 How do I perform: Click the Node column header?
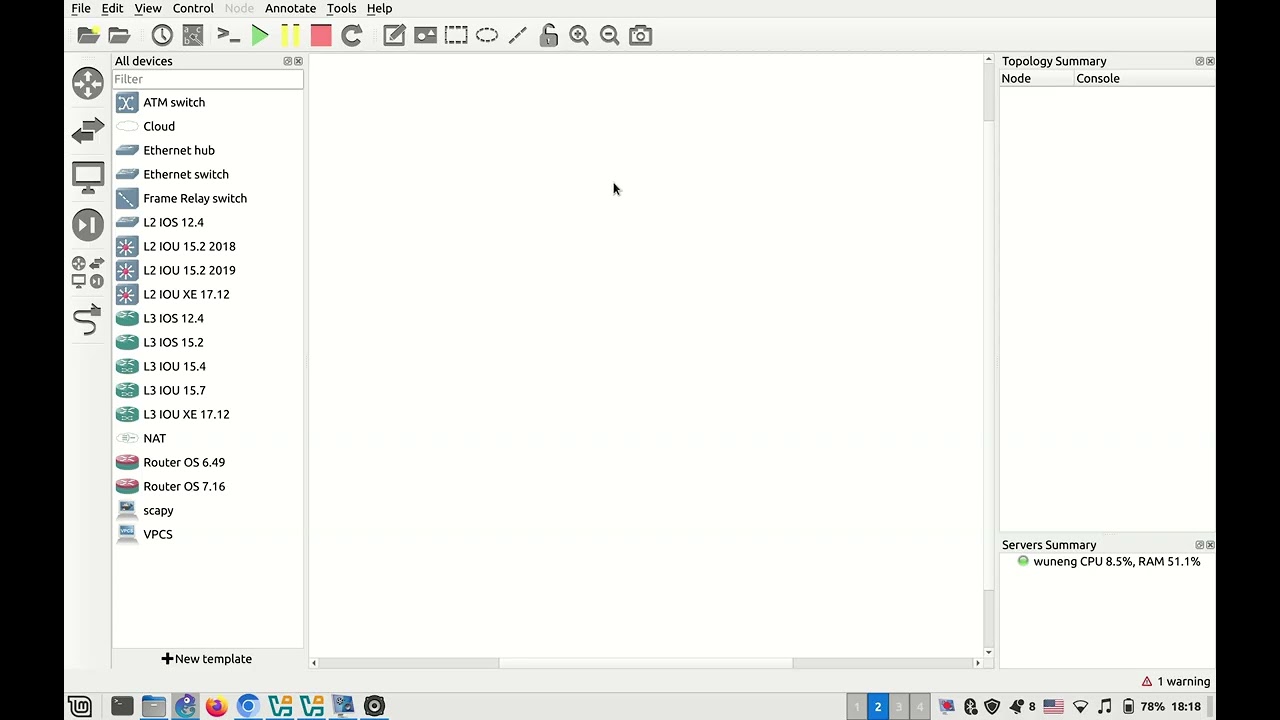[x=1037, y=78]
